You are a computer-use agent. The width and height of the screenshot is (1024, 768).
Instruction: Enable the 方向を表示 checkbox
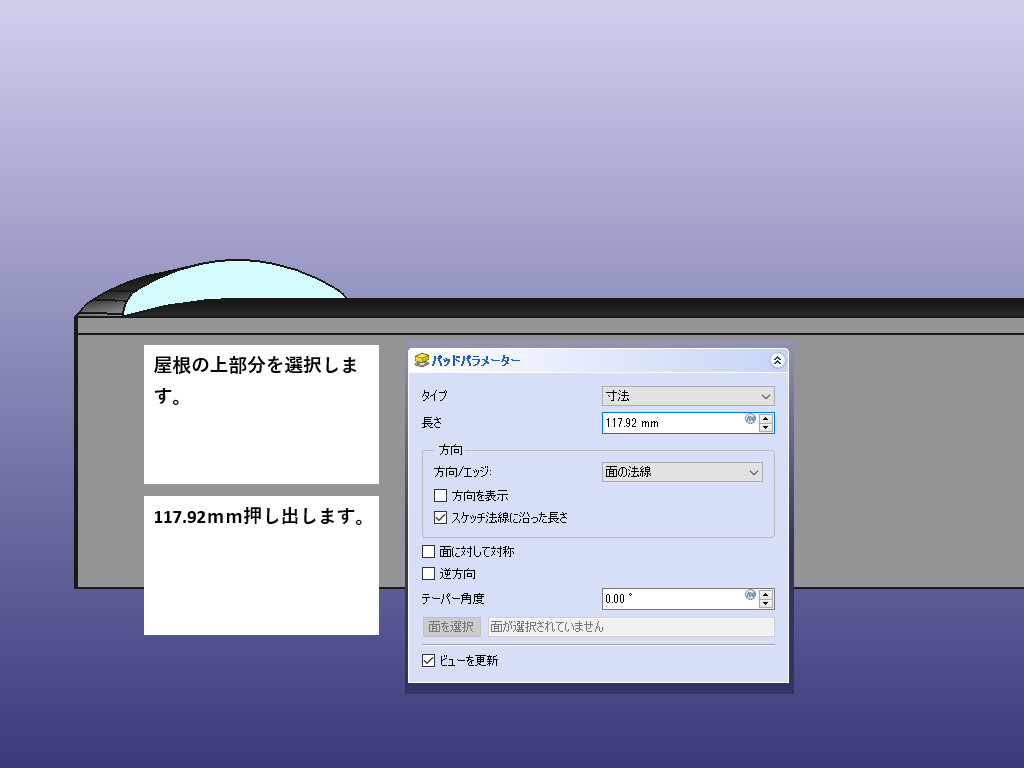point(441,496)
